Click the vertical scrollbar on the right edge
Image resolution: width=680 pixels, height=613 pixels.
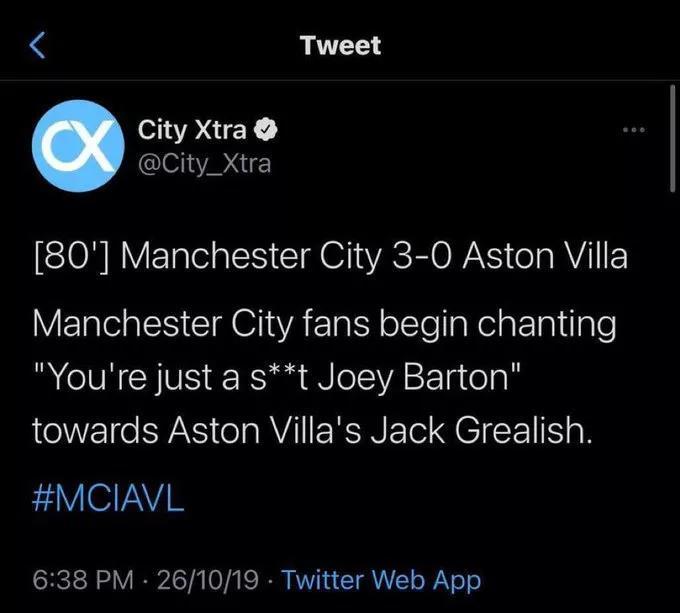tap(672, 138)
